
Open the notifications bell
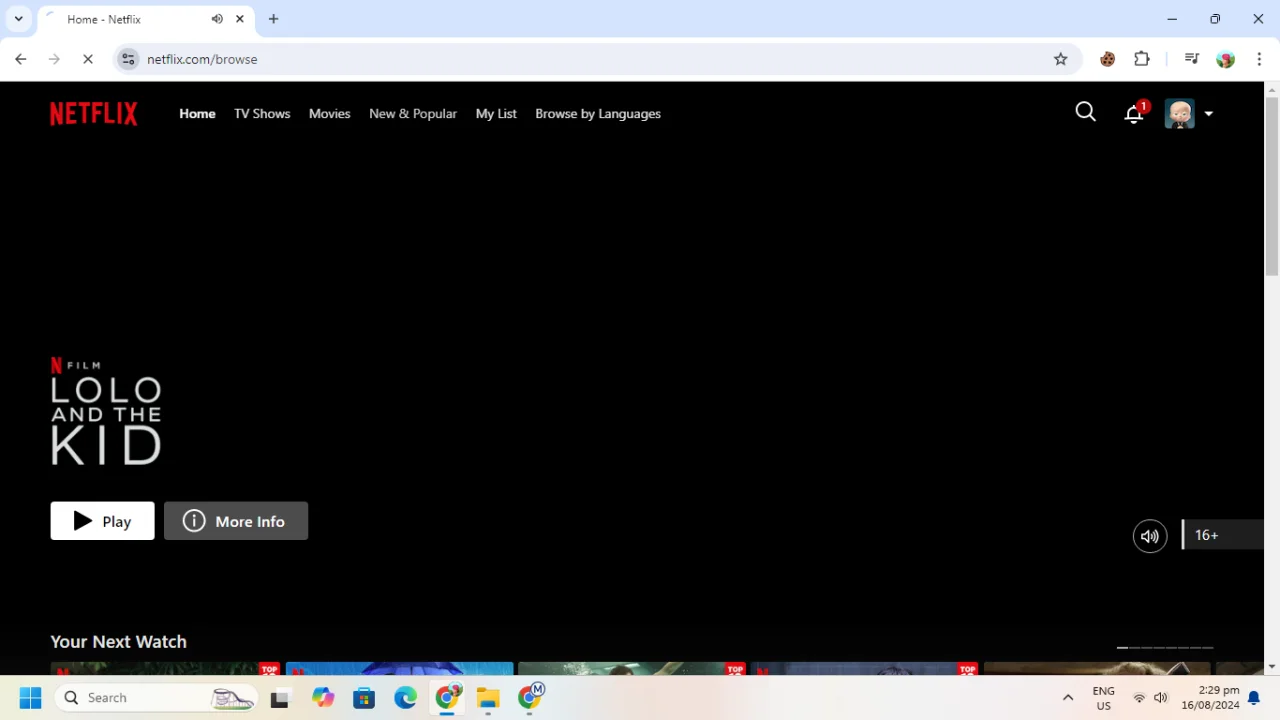click(x=1134, y=113)
